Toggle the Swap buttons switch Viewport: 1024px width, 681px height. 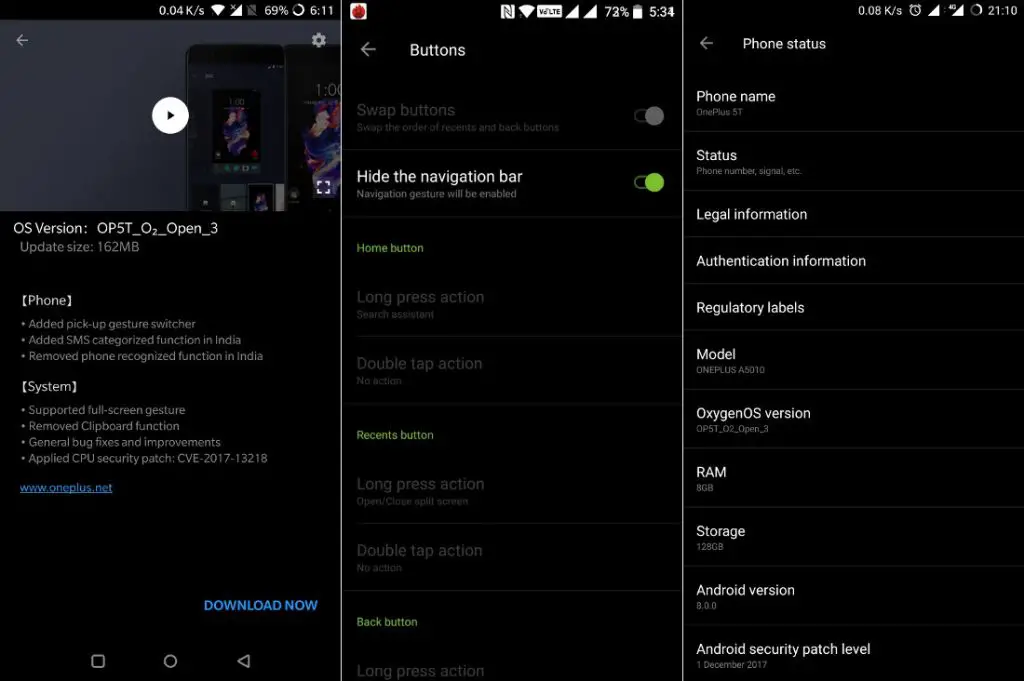(649, 116)
